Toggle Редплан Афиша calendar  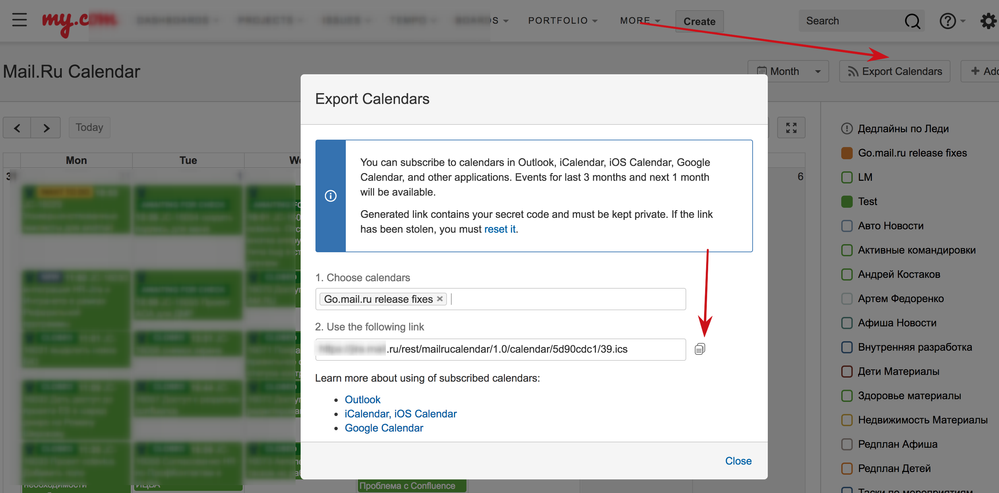tap(847, 445)
